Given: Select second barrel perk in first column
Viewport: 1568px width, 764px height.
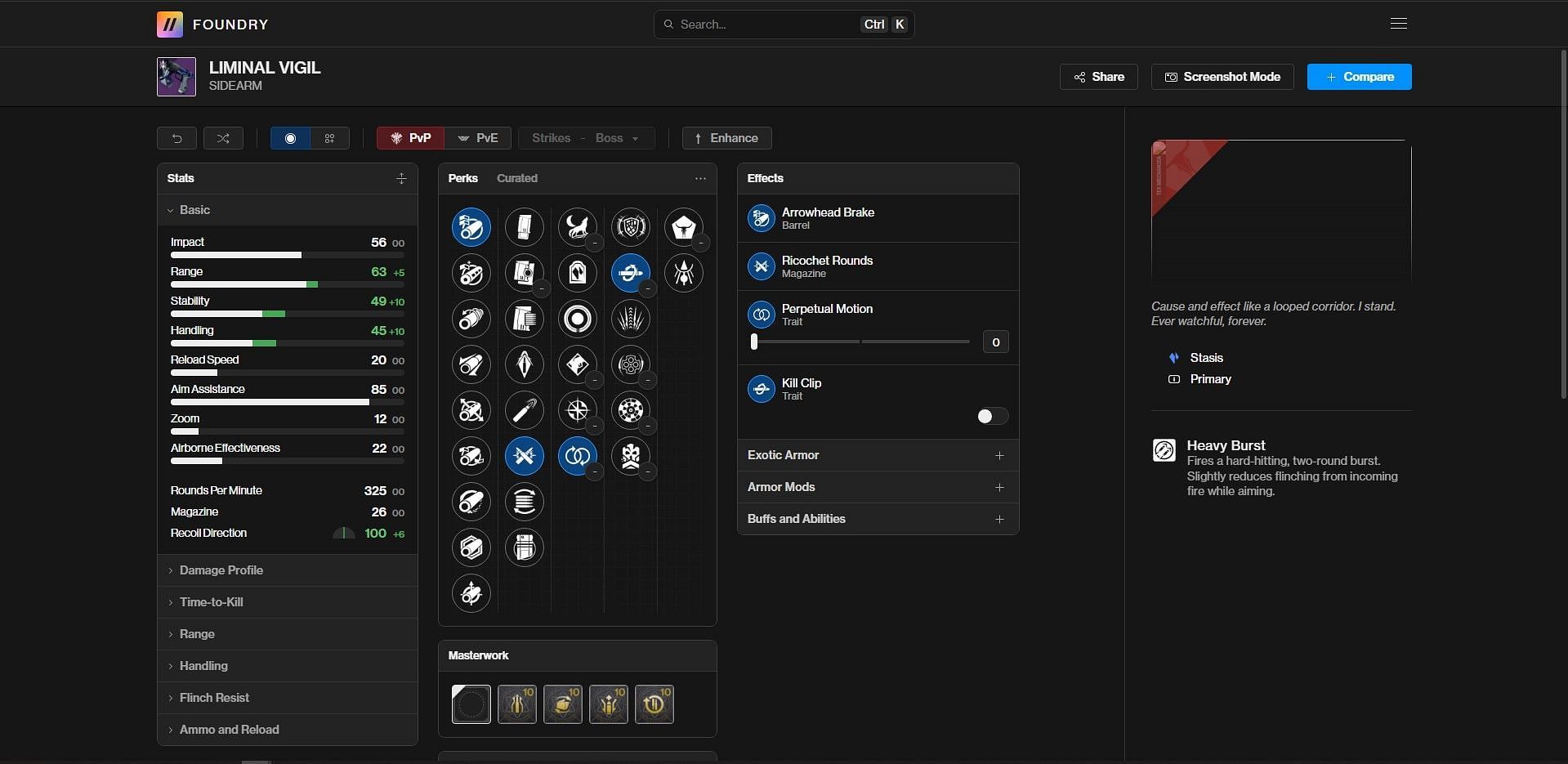Looking at the screenshot, I should click(471, 273).
